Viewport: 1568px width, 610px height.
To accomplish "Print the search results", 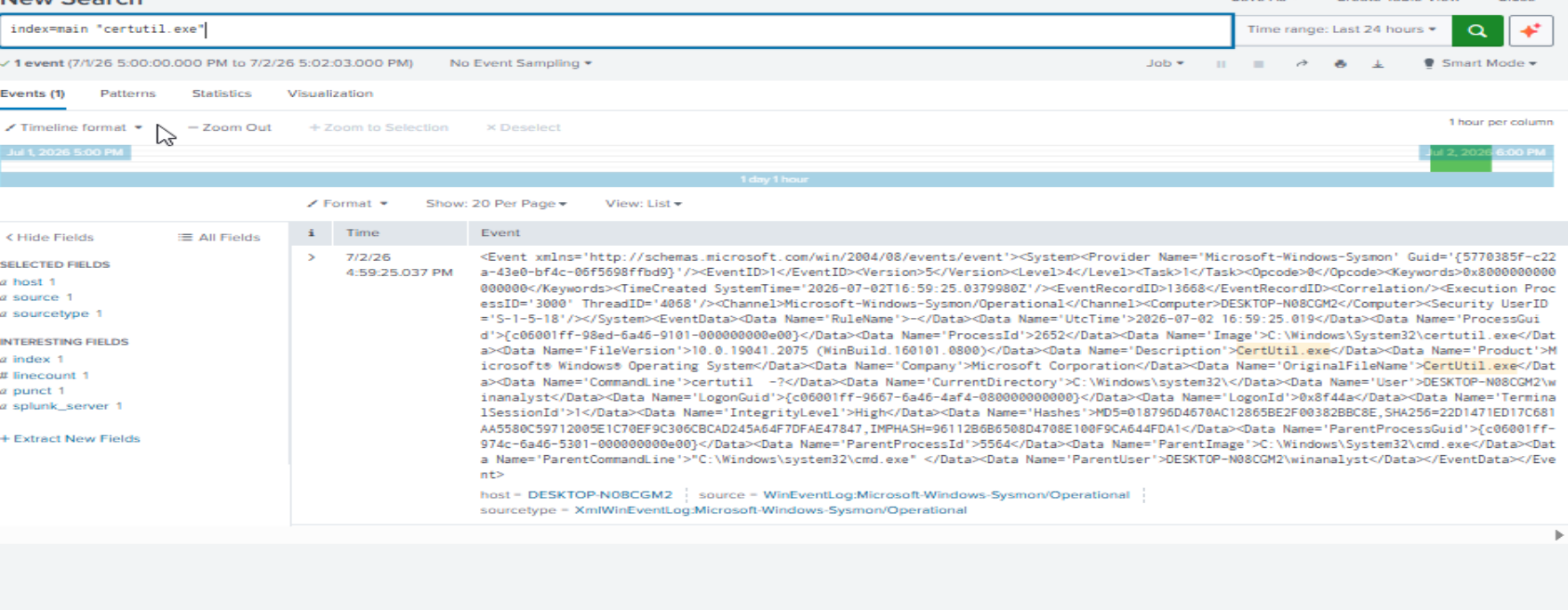I will point(1340,64).
